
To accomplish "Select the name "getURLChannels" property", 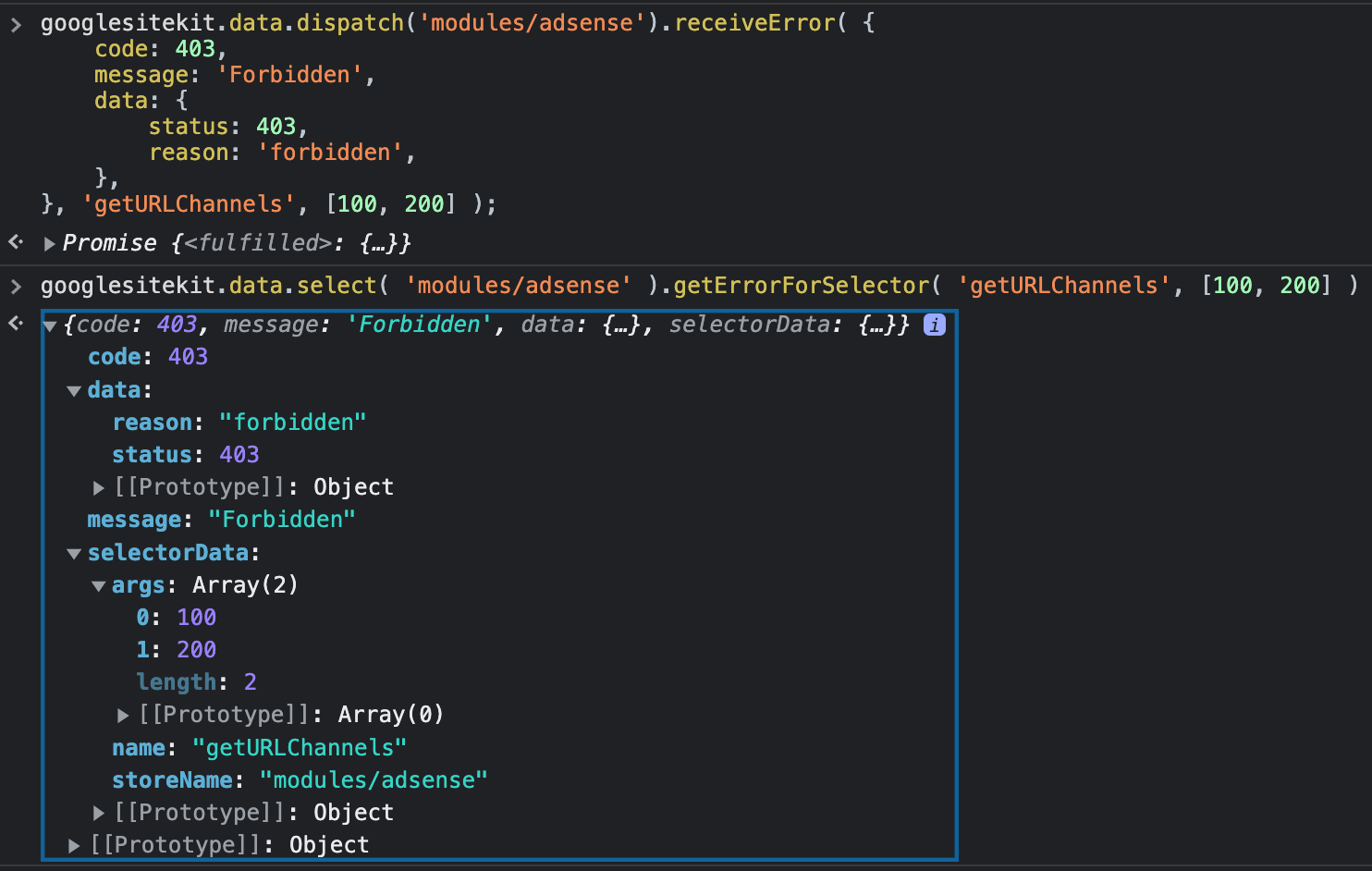I will (259, 748).
